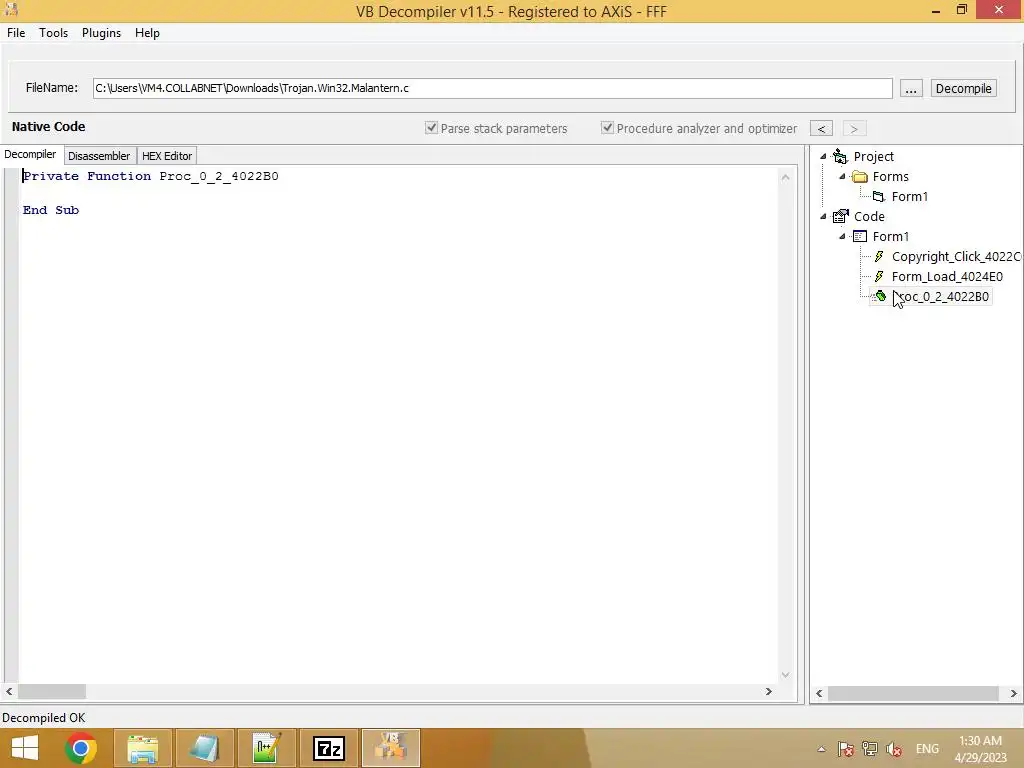Click the muted volume tray icon
This screenshot has height=768, width=1024.
(894, 749)
